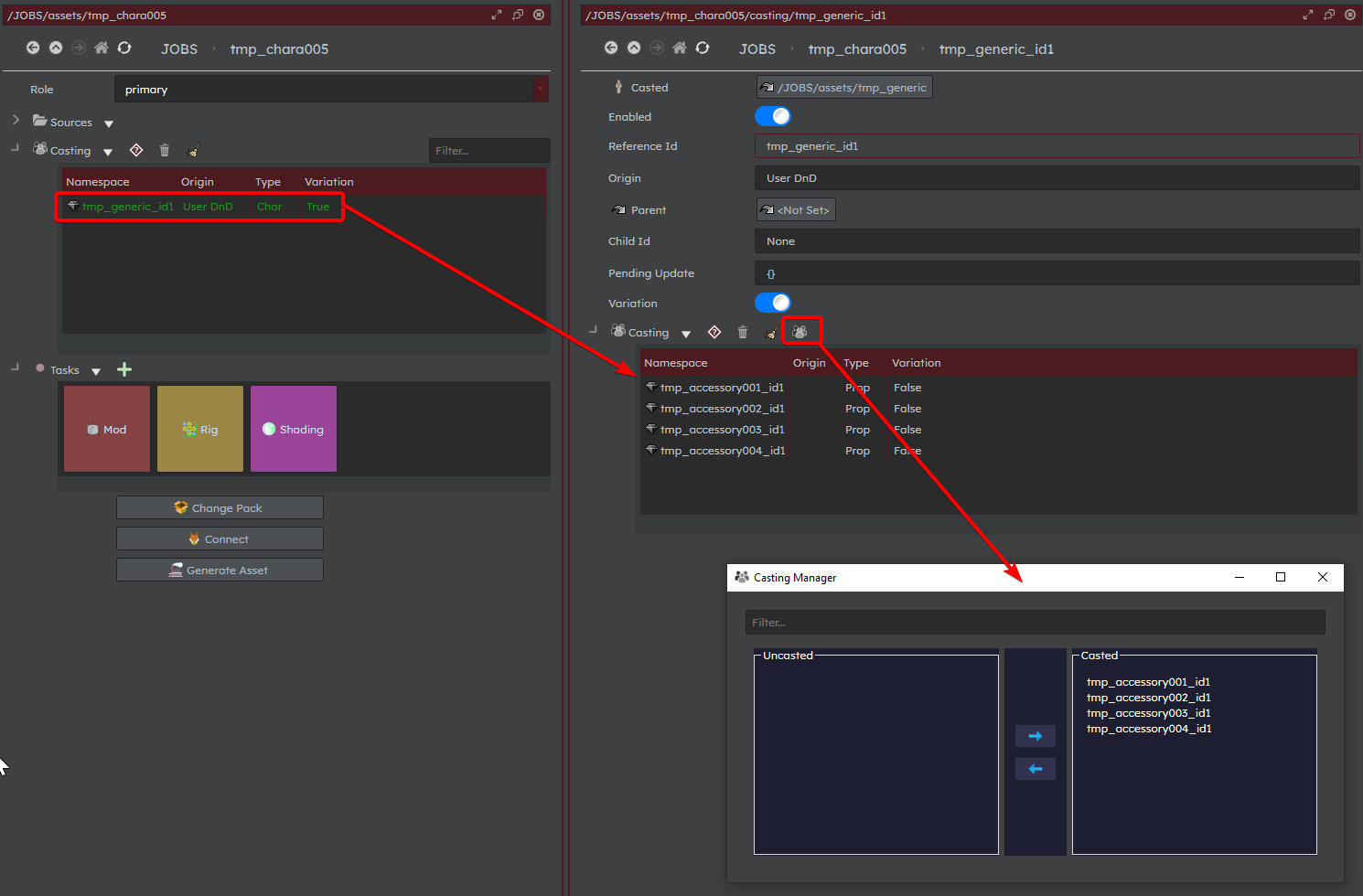This screenshot has width=1363, height=896.
Task: Move item to Uncasted with left arrow
Action: pos(1036,769)
